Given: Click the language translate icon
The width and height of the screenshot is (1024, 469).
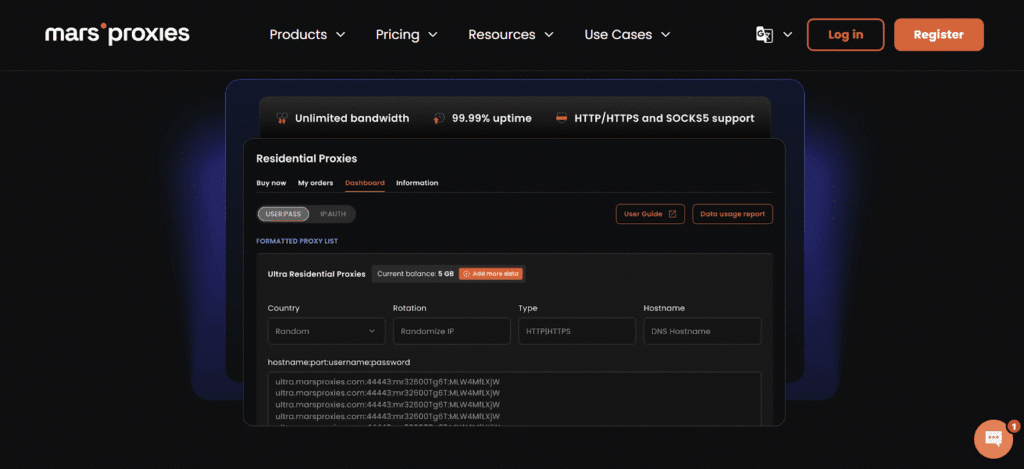Looking at the screenshot, I should click(764, 35).
